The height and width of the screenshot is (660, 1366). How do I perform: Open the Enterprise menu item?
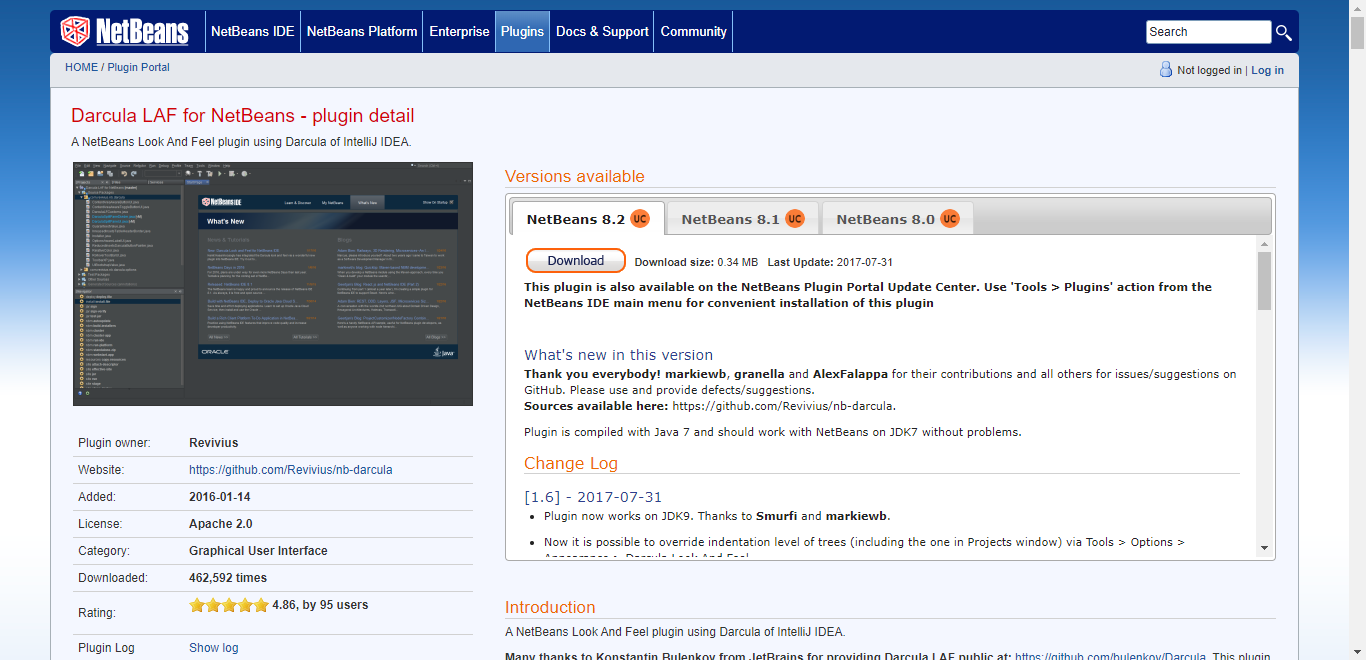[459, 31]
